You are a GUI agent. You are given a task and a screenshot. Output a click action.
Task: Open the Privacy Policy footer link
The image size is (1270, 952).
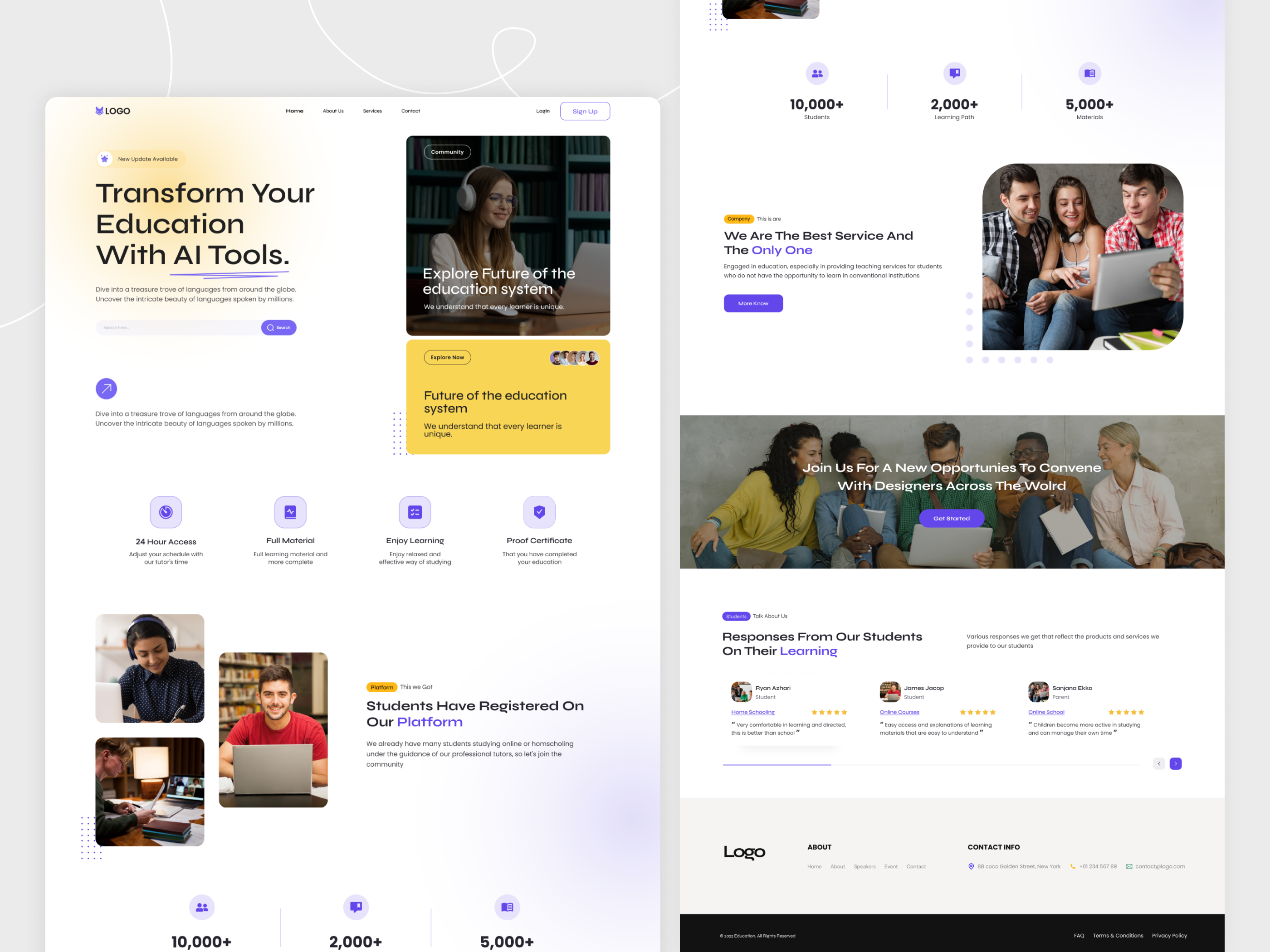(x=1169, y=935)
